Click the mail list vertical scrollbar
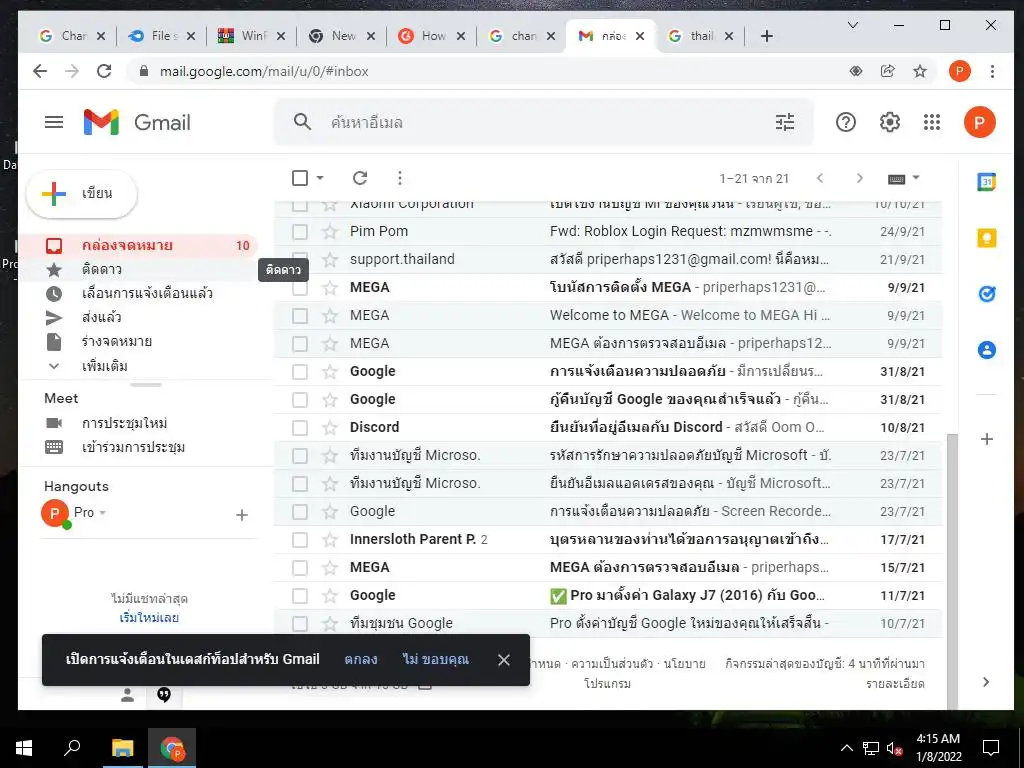This screenshot has height=768, width=1024. [952, 571]
